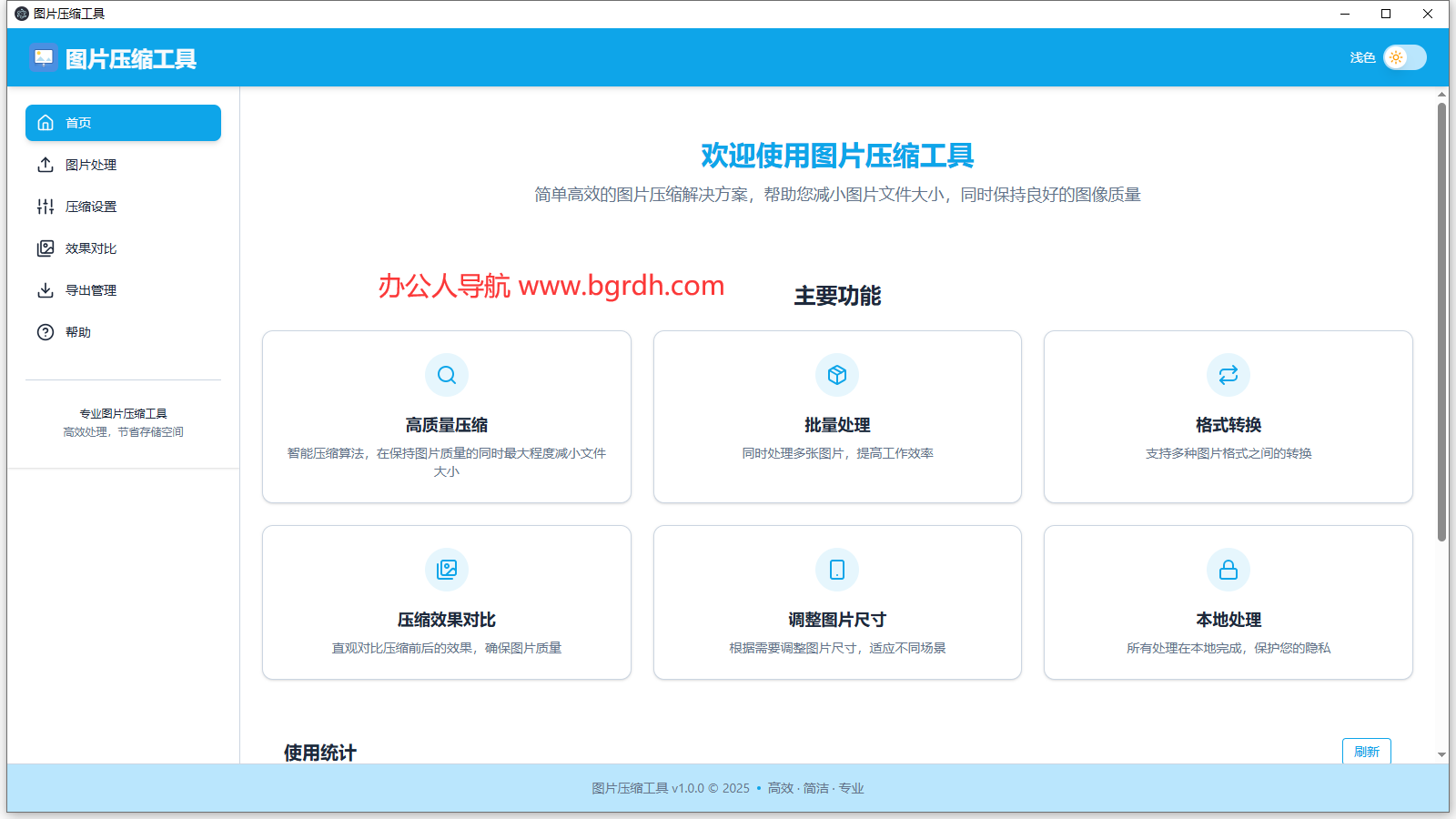The height and width of the screenshot is (819, 1456).
Task: Click the download icon beside 导出管理
Action: coord(45,289)
